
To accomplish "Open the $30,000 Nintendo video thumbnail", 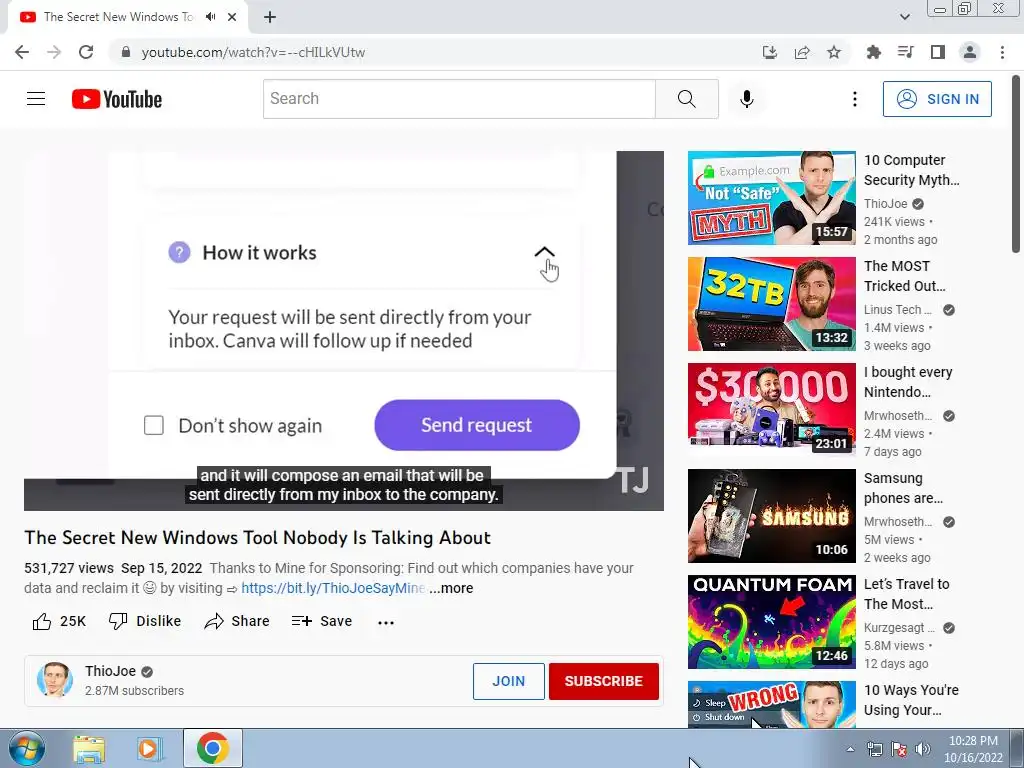I will 771,409.
